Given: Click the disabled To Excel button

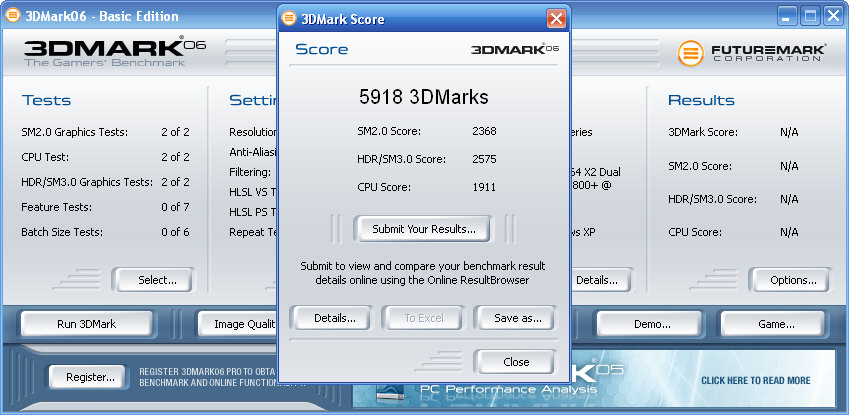Looking at the screenshot, I should pos(424,319).
